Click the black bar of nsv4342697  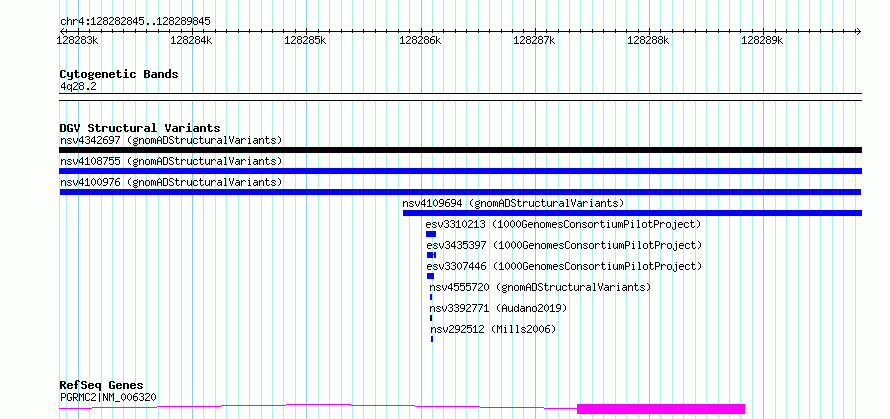[x=460, y=150]
